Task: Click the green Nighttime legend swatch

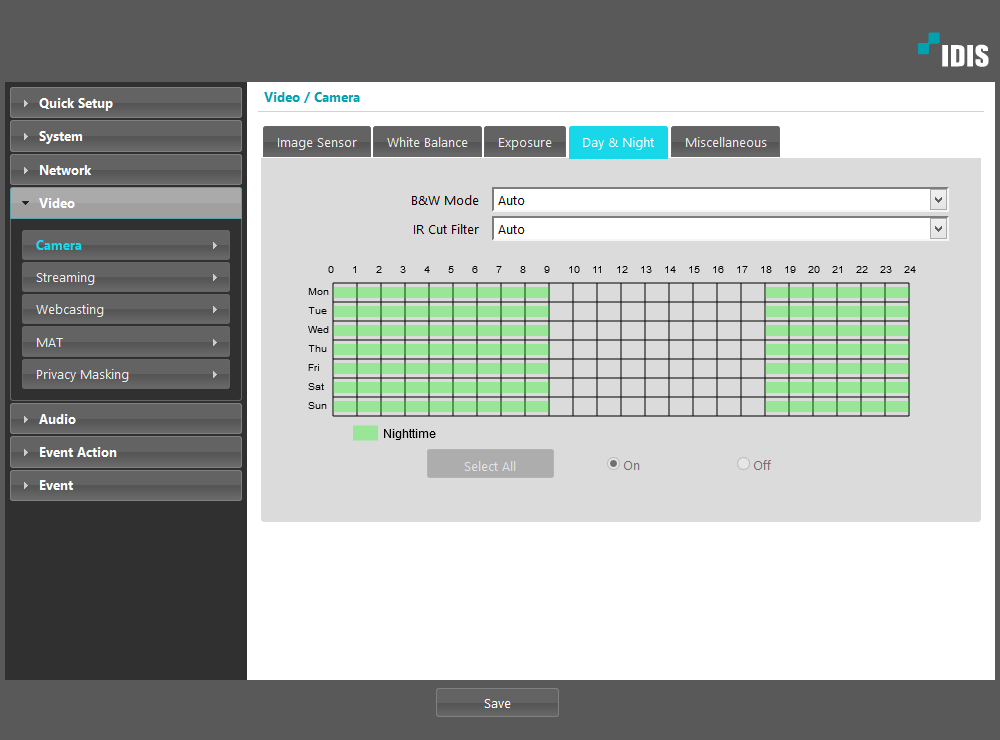Action: [365, 434]
